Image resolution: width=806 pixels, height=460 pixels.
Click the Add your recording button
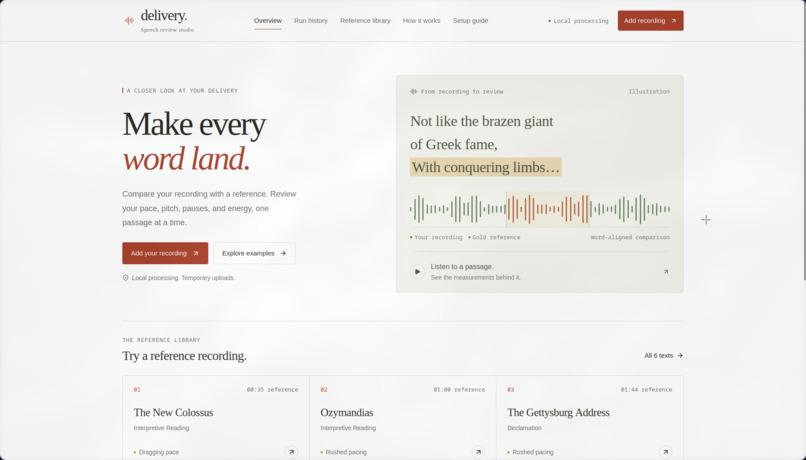point(165,253)
